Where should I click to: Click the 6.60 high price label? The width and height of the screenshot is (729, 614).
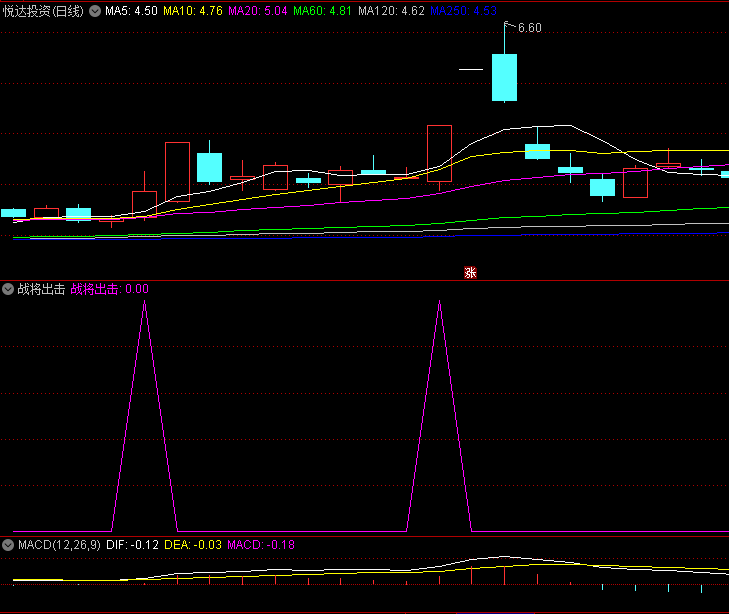pos(530,28)
